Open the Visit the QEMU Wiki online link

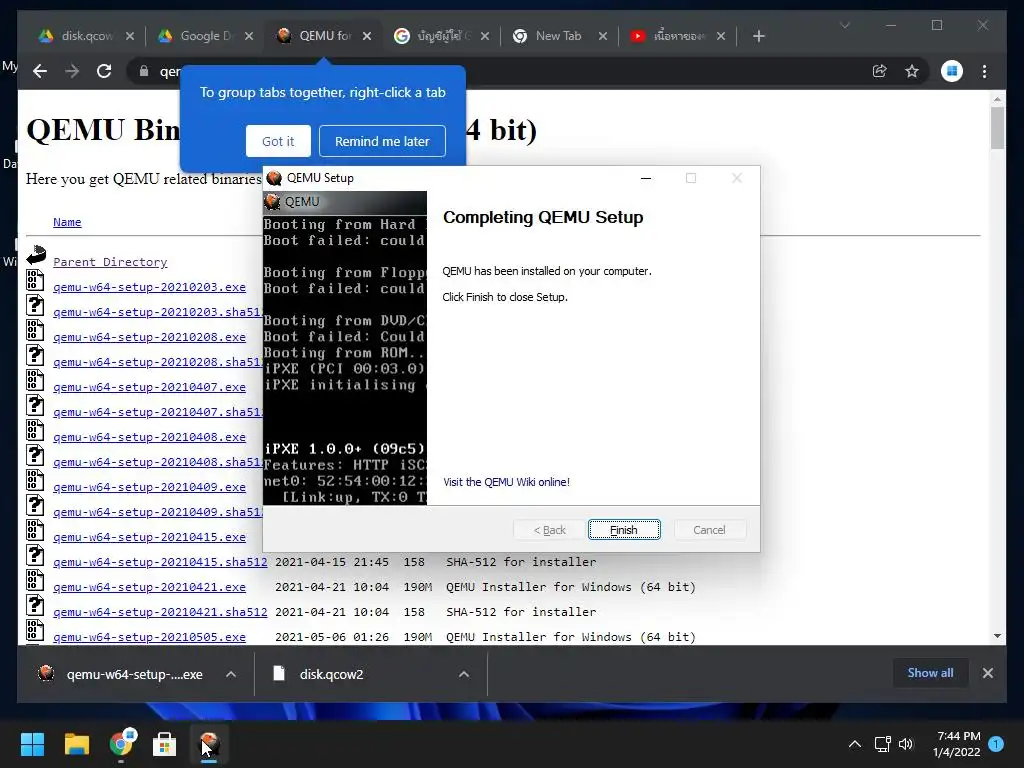[506, 482]
